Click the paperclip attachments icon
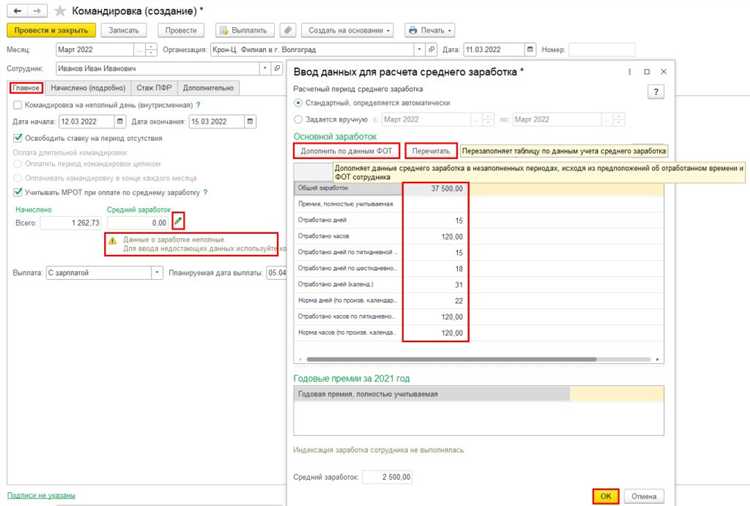The height and width of the screenshot is (506, 750). click(x=287, y=30)
